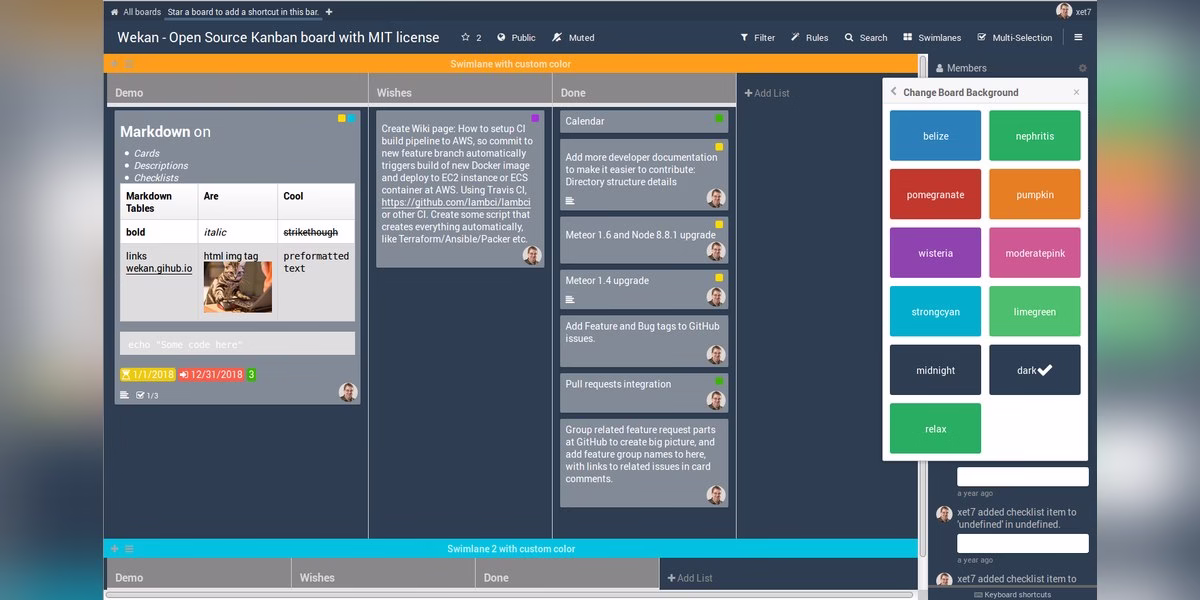Viewport: 1200px width, 600px height.
Task: Click the plus icon in Swimlane 2 header
Action: click(114, 549)
